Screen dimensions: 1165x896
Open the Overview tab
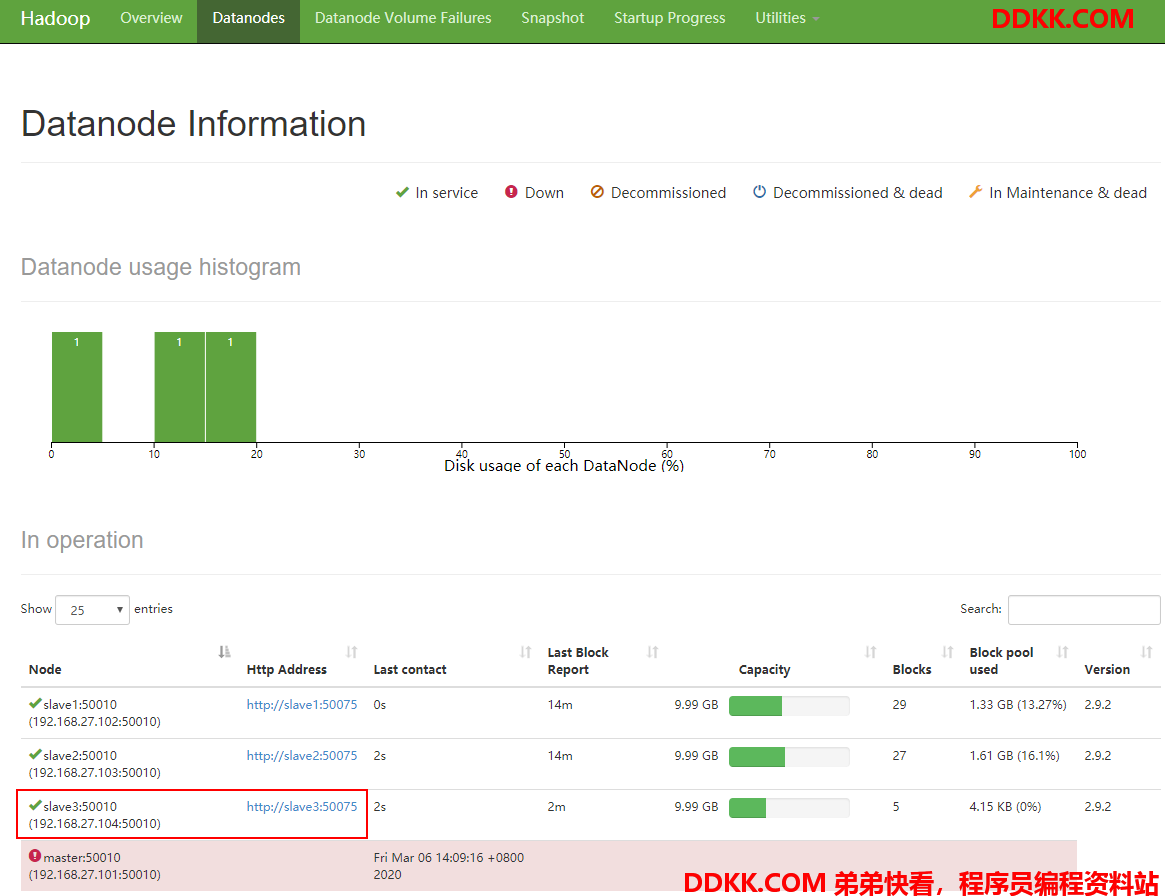151,18
